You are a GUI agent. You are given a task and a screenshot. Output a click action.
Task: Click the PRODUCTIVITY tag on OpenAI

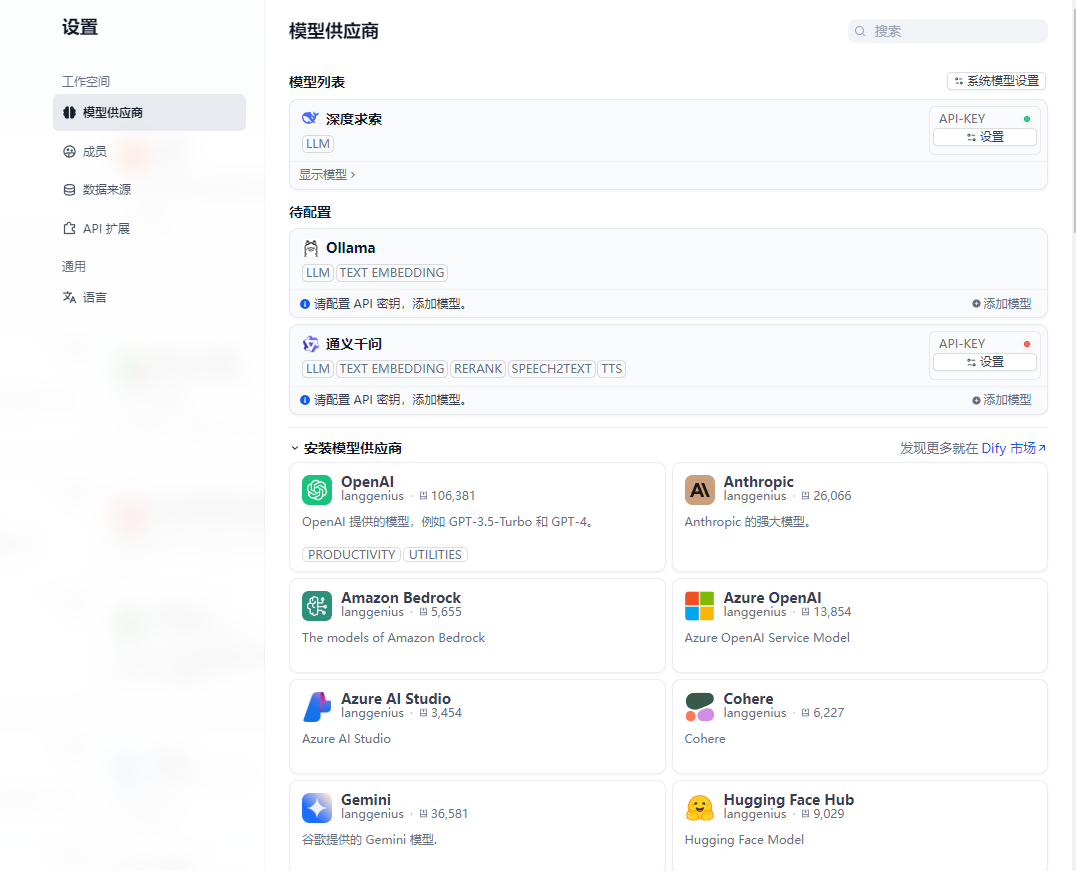(351, 555)
